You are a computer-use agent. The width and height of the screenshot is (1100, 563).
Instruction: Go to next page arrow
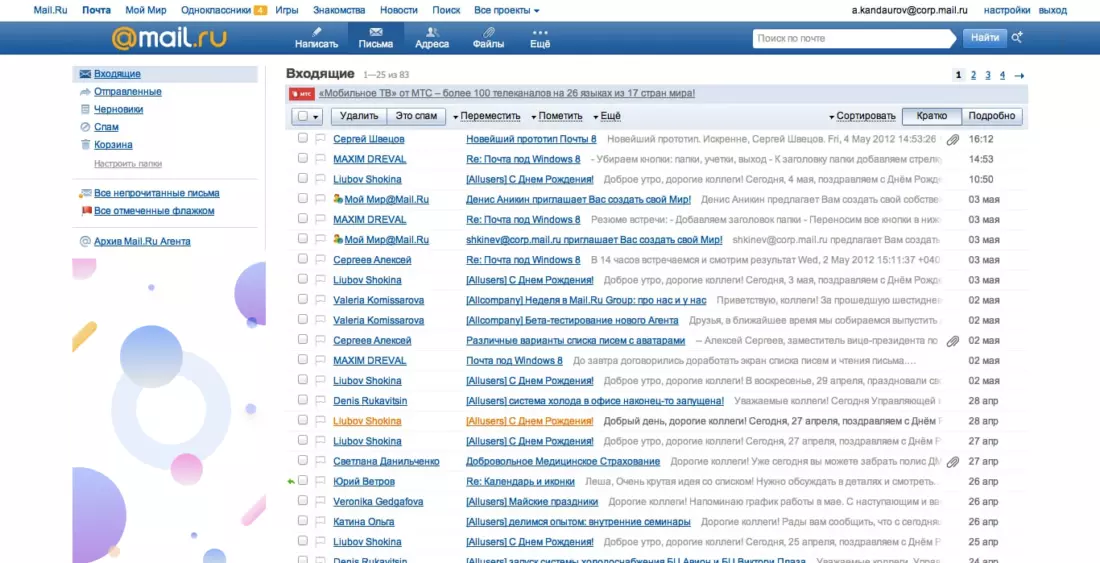click(x=1019, y=76)
